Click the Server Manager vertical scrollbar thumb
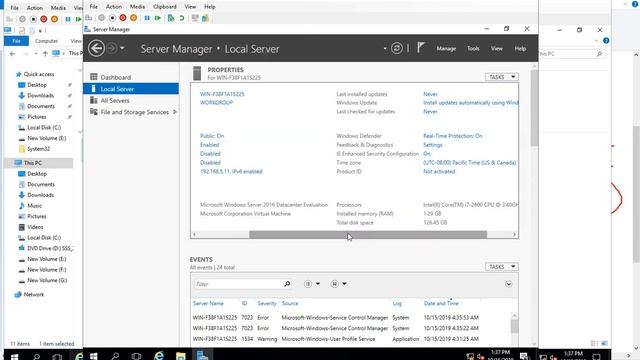640x360 pixels. point(534,108)
